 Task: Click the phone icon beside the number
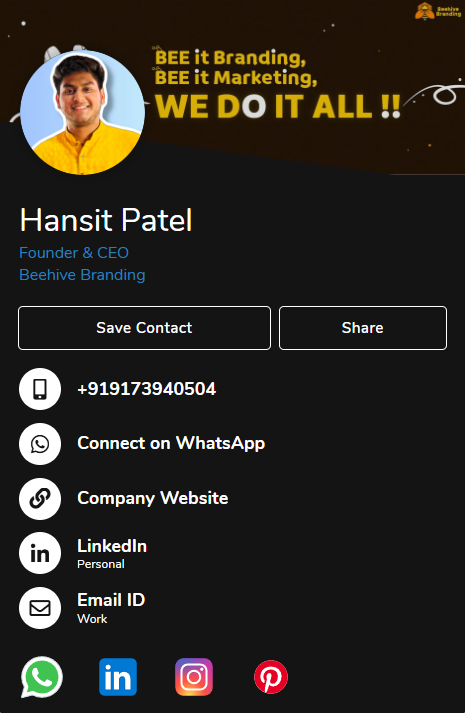[x=40, y=389]
